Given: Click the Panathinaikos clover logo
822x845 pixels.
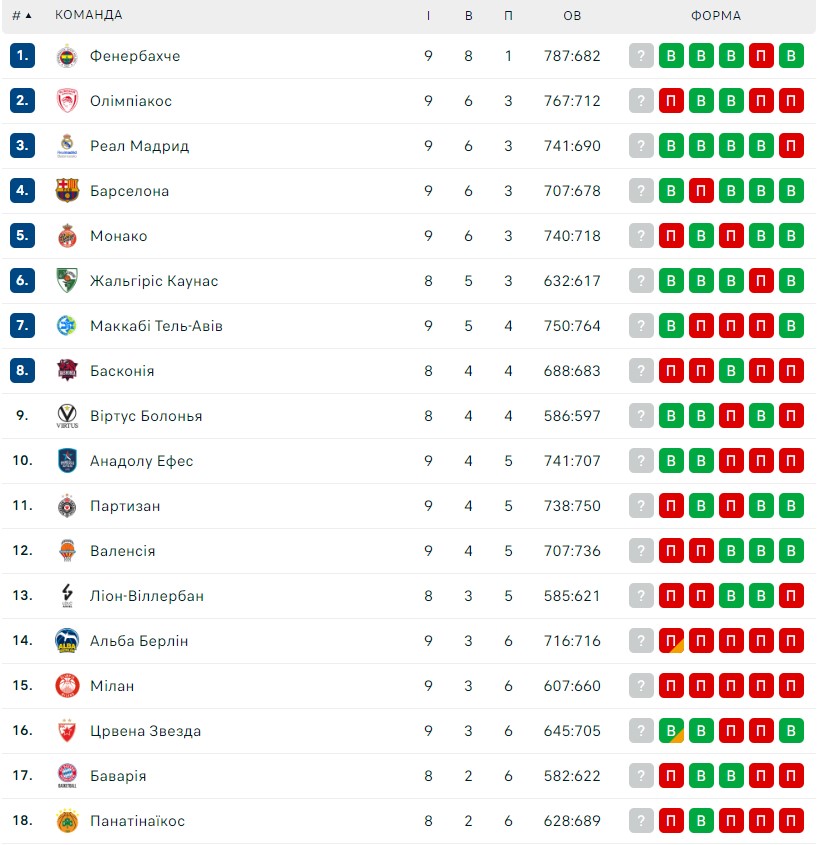Looking at the screenshot, I should 67,821.
